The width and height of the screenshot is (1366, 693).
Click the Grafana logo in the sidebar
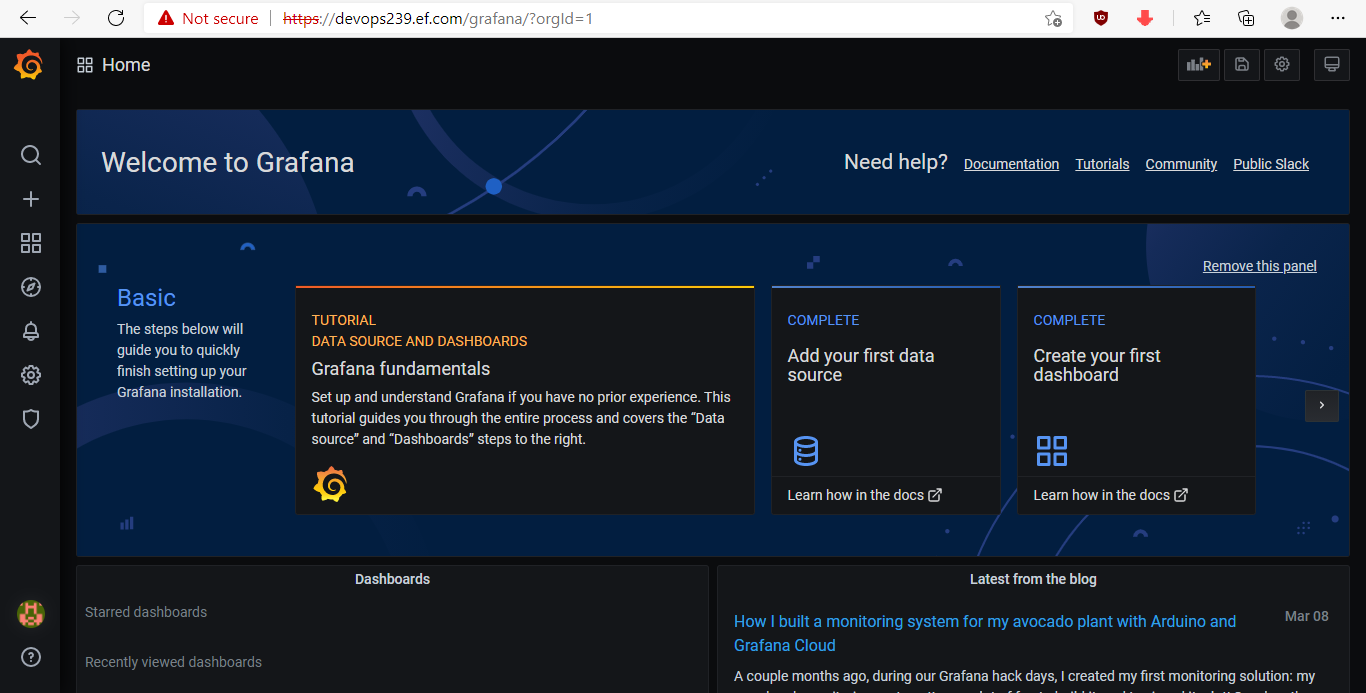[x=29, y=65]
